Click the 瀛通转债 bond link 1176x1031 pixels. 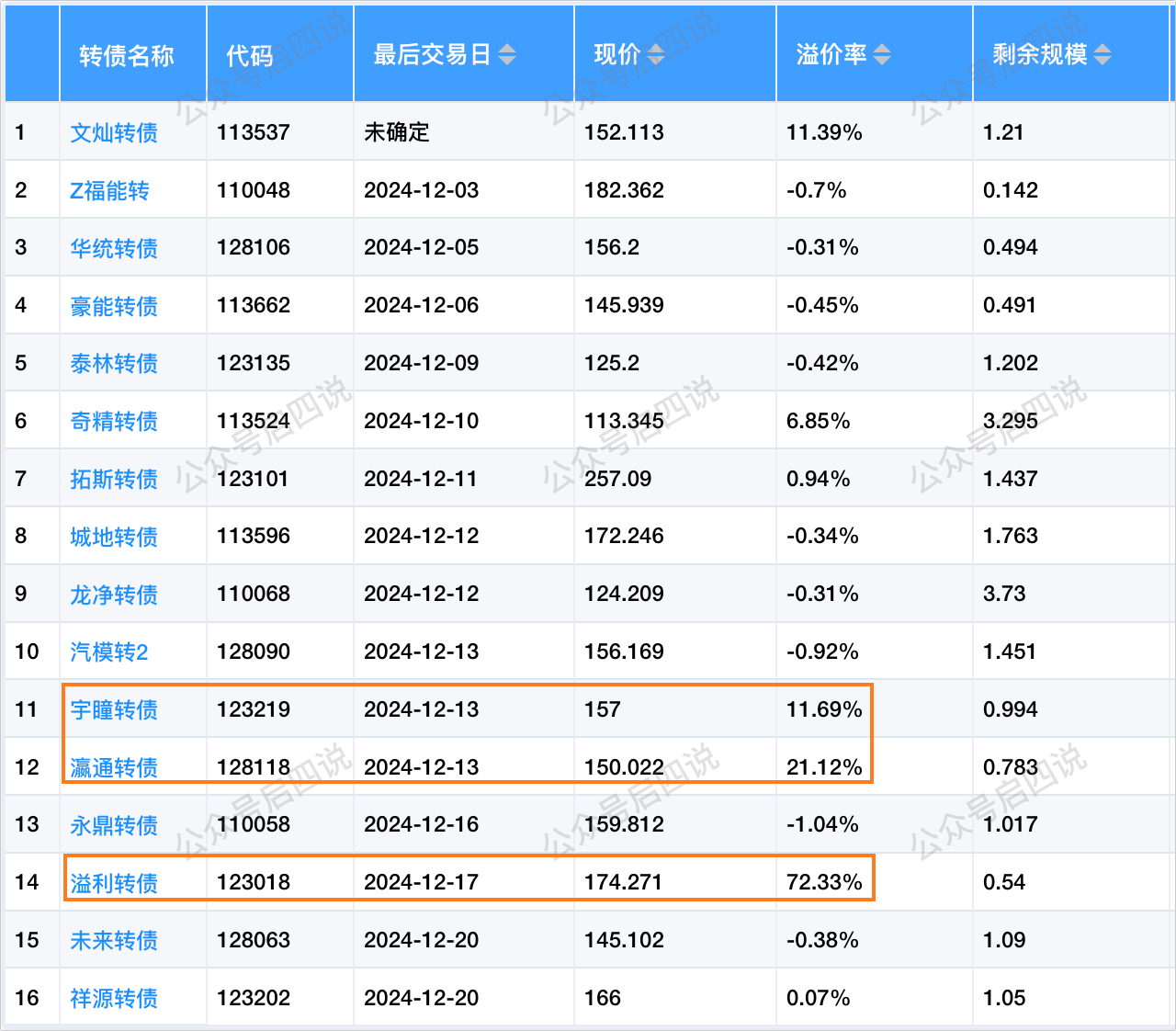tap(114, 767)
